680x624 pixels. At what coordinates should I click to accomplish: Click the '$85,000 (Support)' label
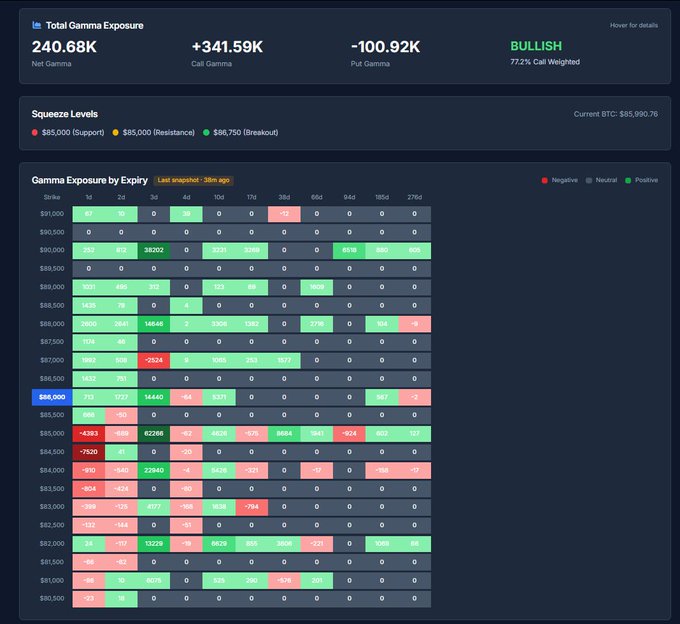tap(73, 132)
